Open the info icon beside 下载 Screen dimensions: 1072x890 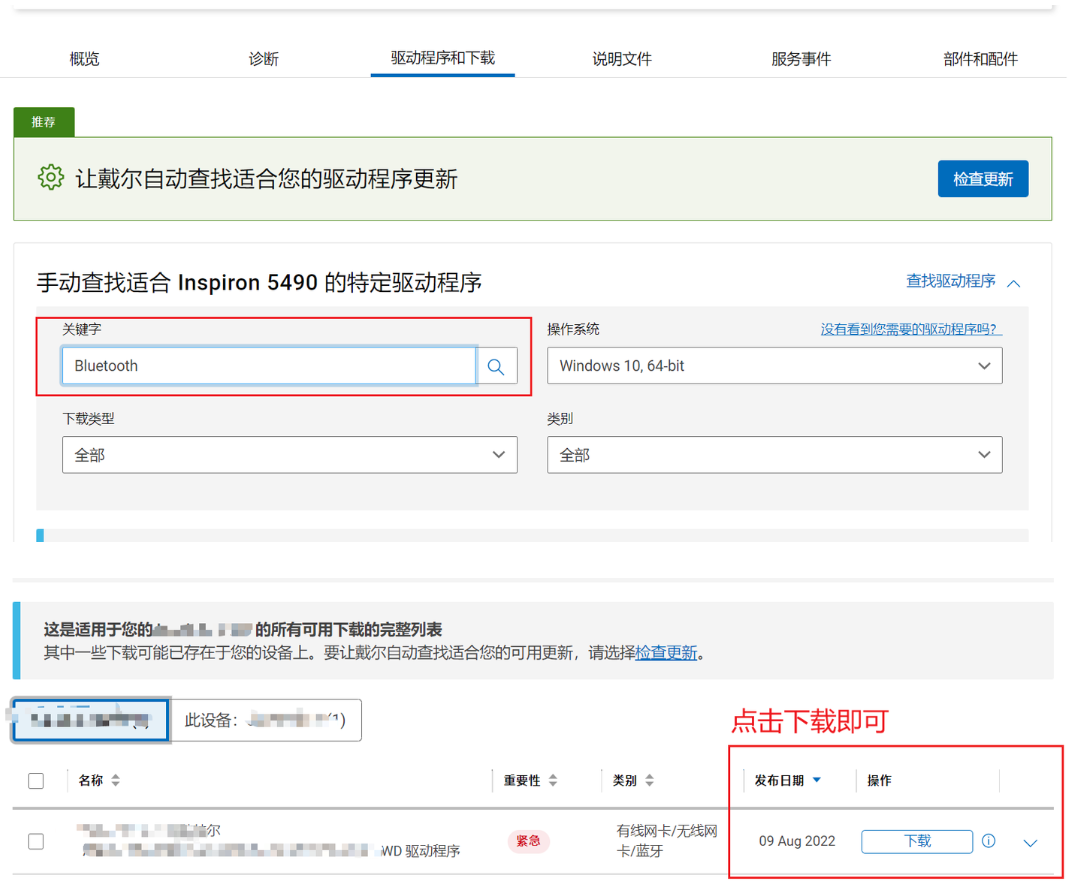point(989,841)
